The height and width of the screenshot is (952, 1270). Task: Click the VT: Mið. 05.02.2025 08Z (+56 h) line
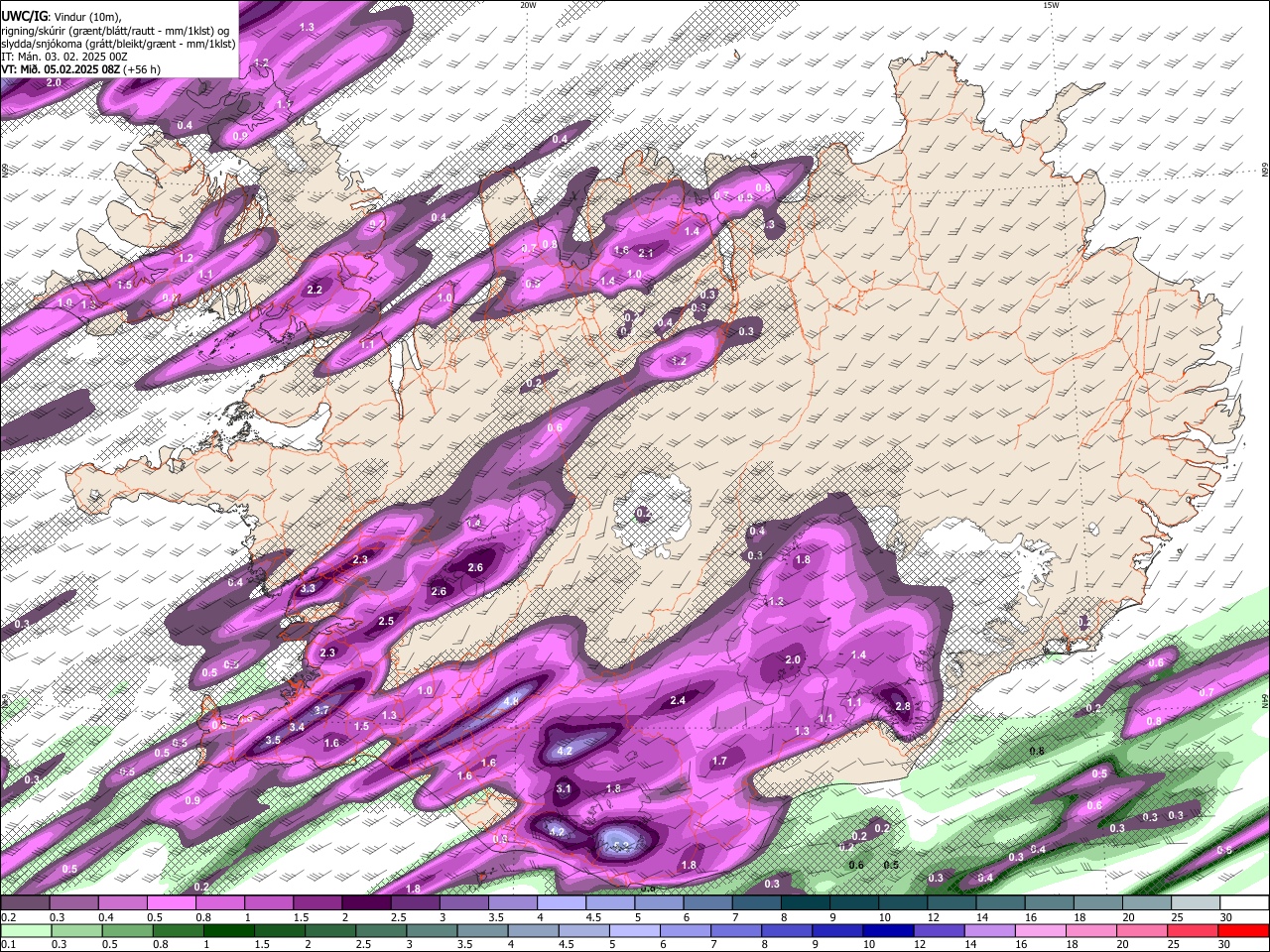point(81,69)
